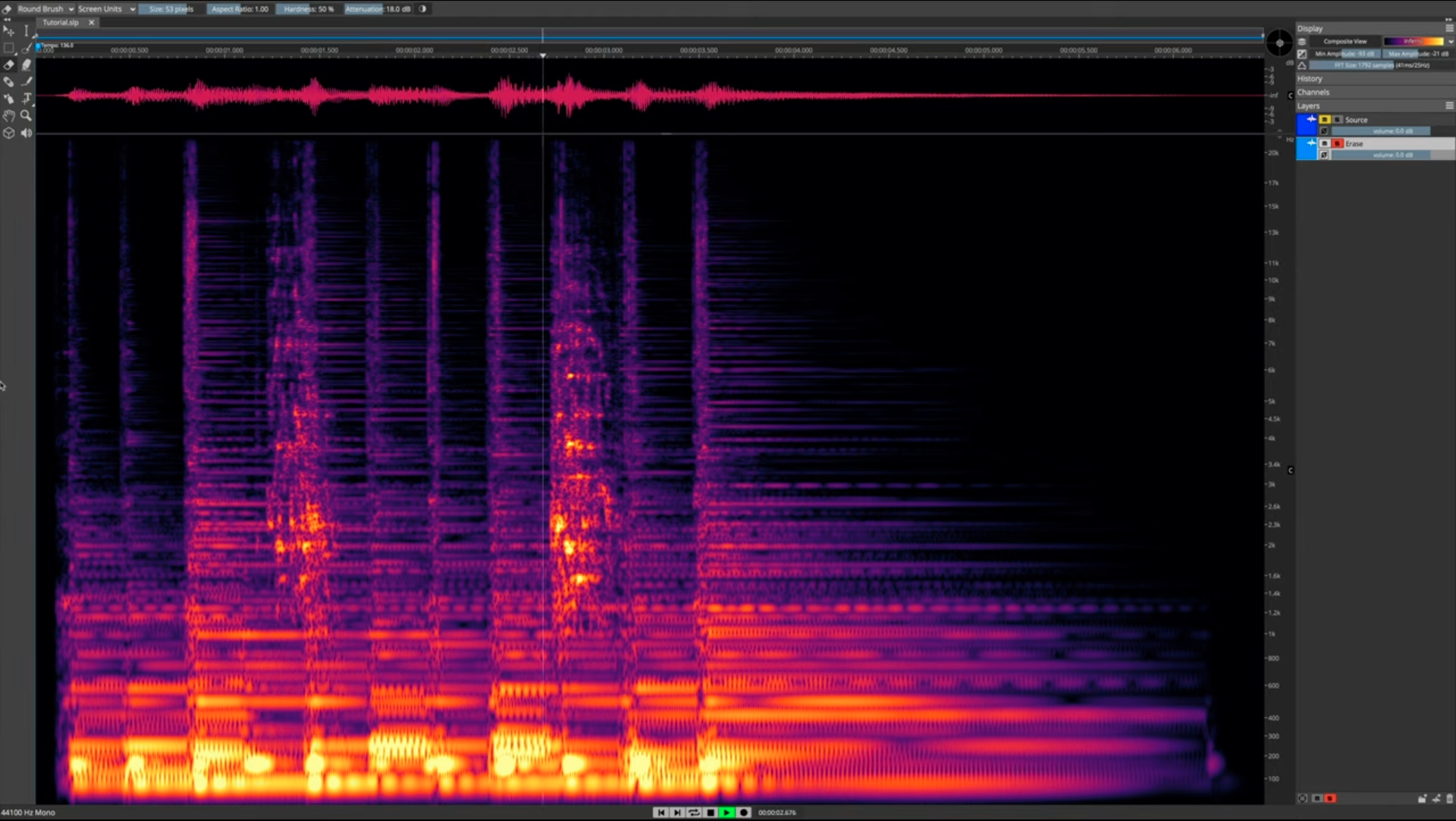Adjust the Hardness 50% slider
Viewport: 1456px width, 821px height.
click(x=309, y=9)
